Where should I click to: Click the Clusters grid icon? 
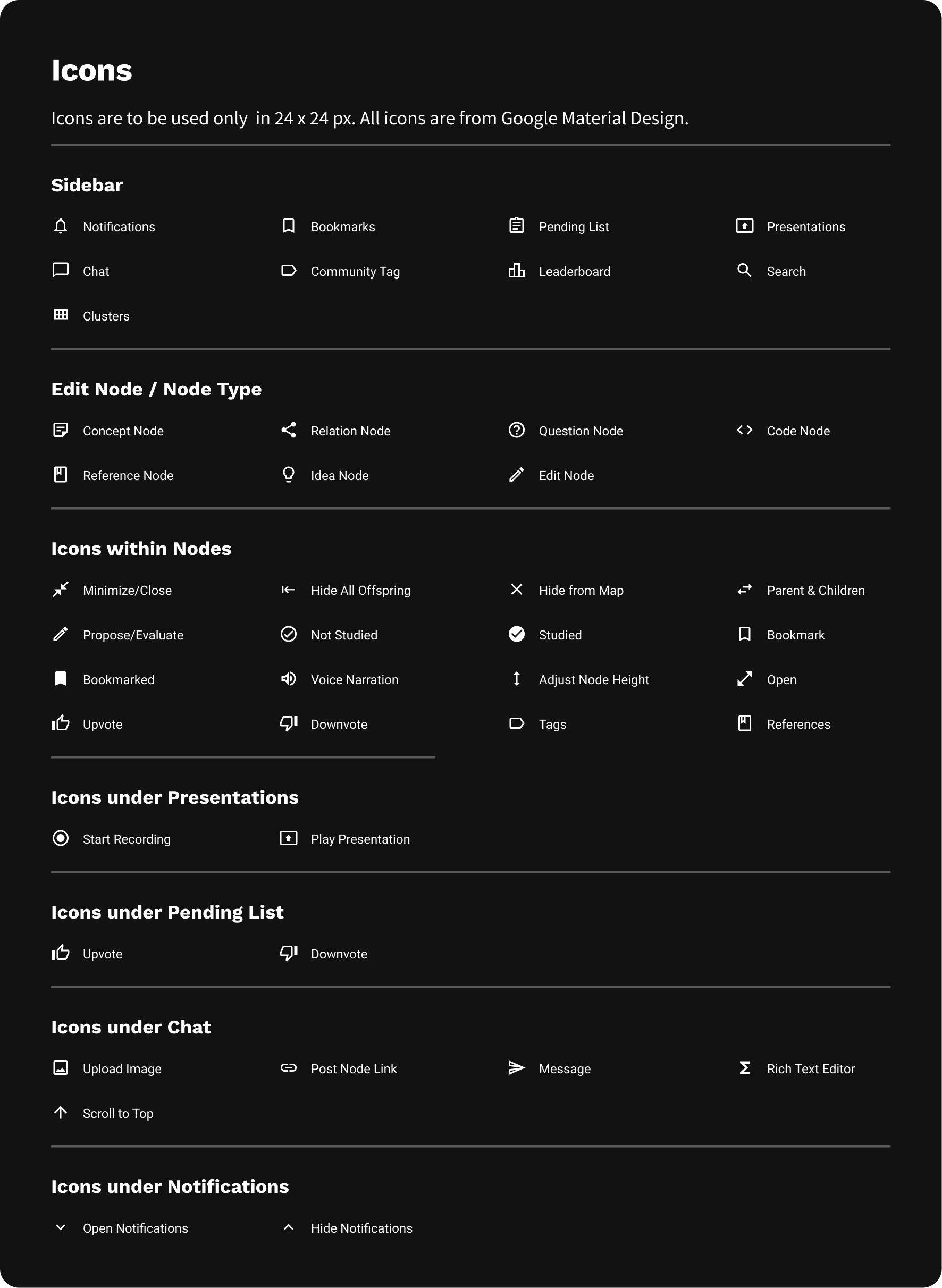(x=61, y=314)
